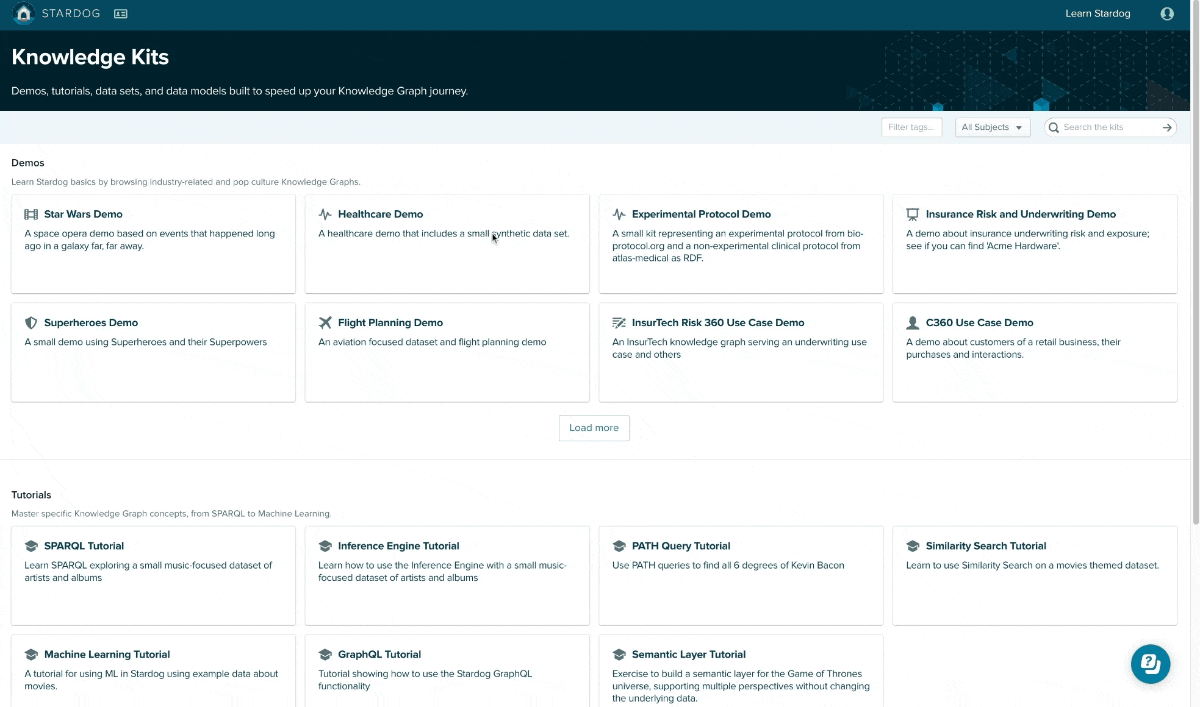The image size is (1200, 707).
Task: Focus the Search the kits field
Action: click(1110, 128)
